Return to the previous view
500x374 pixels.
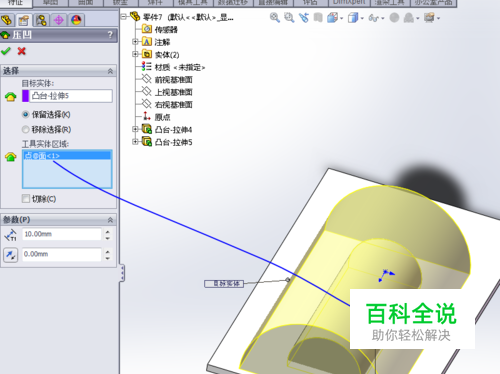click(304, 17)
